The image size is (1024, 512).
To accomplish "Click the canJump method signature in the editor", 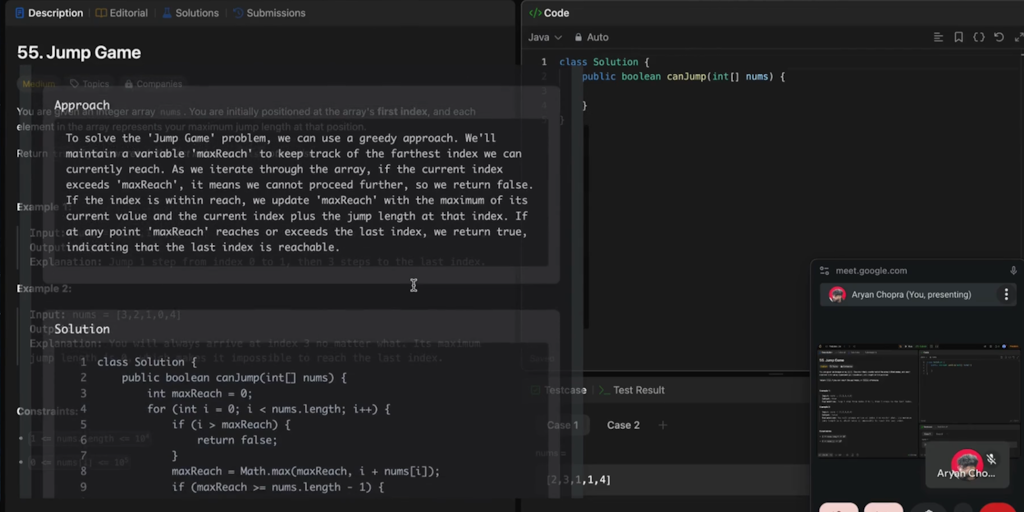I will pos(683,76).
